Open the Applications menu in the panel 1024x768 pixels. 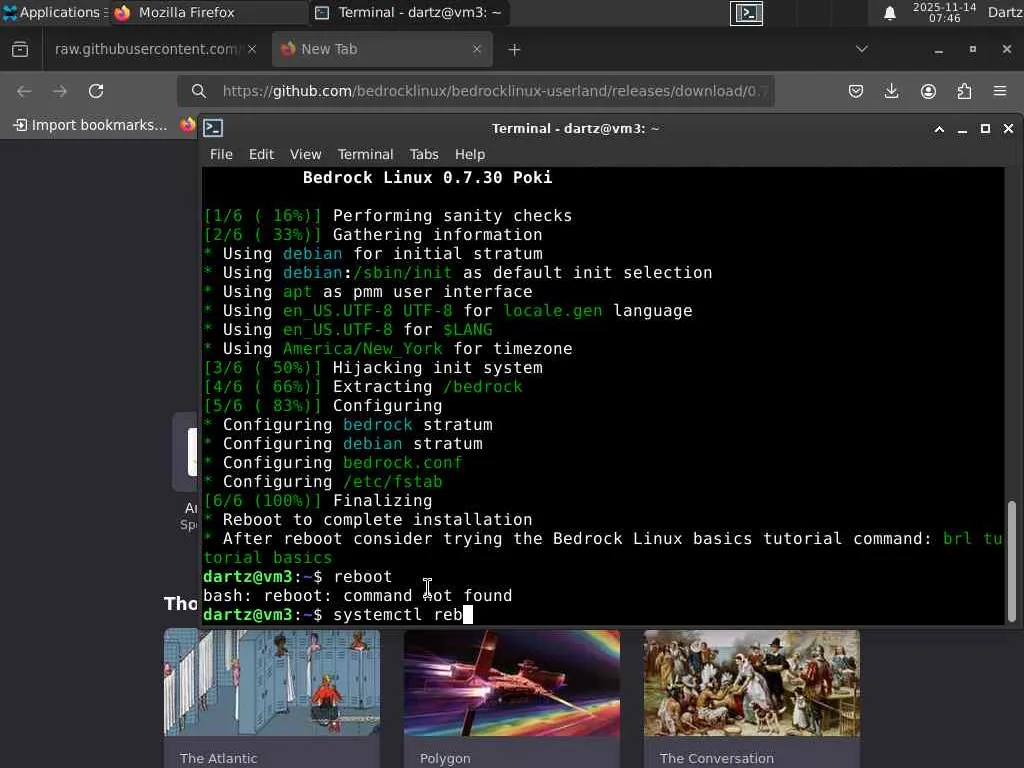(x=54, y=12)
